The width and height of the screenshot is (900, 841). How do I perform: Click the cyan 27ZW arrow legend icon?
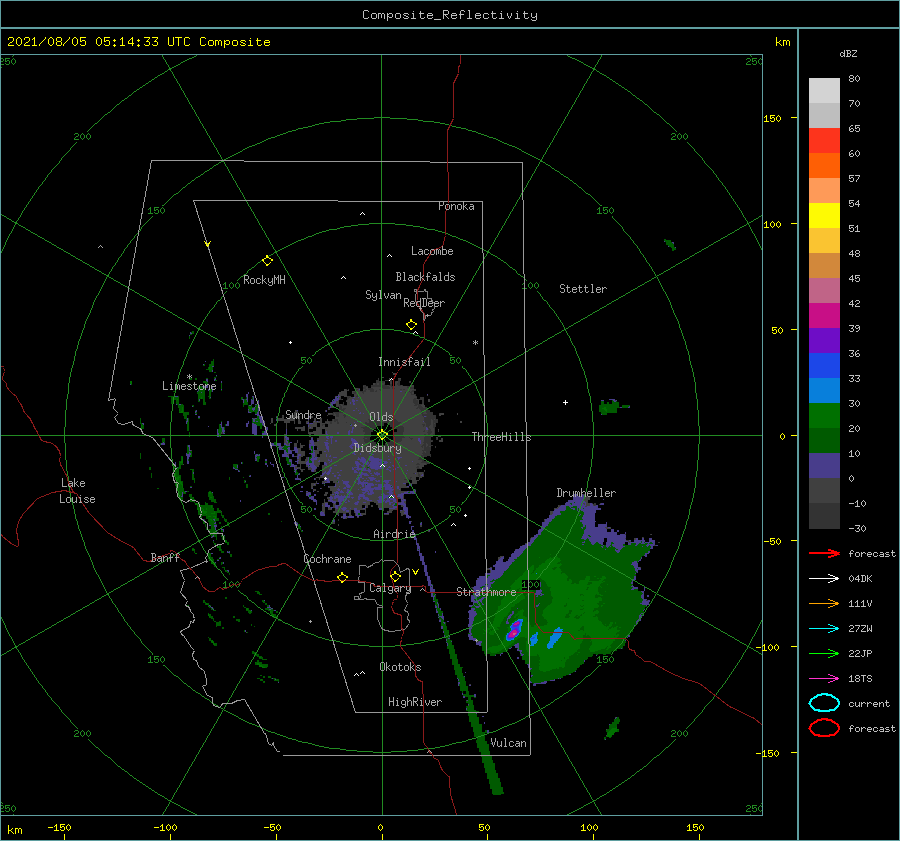pos(824,629)
